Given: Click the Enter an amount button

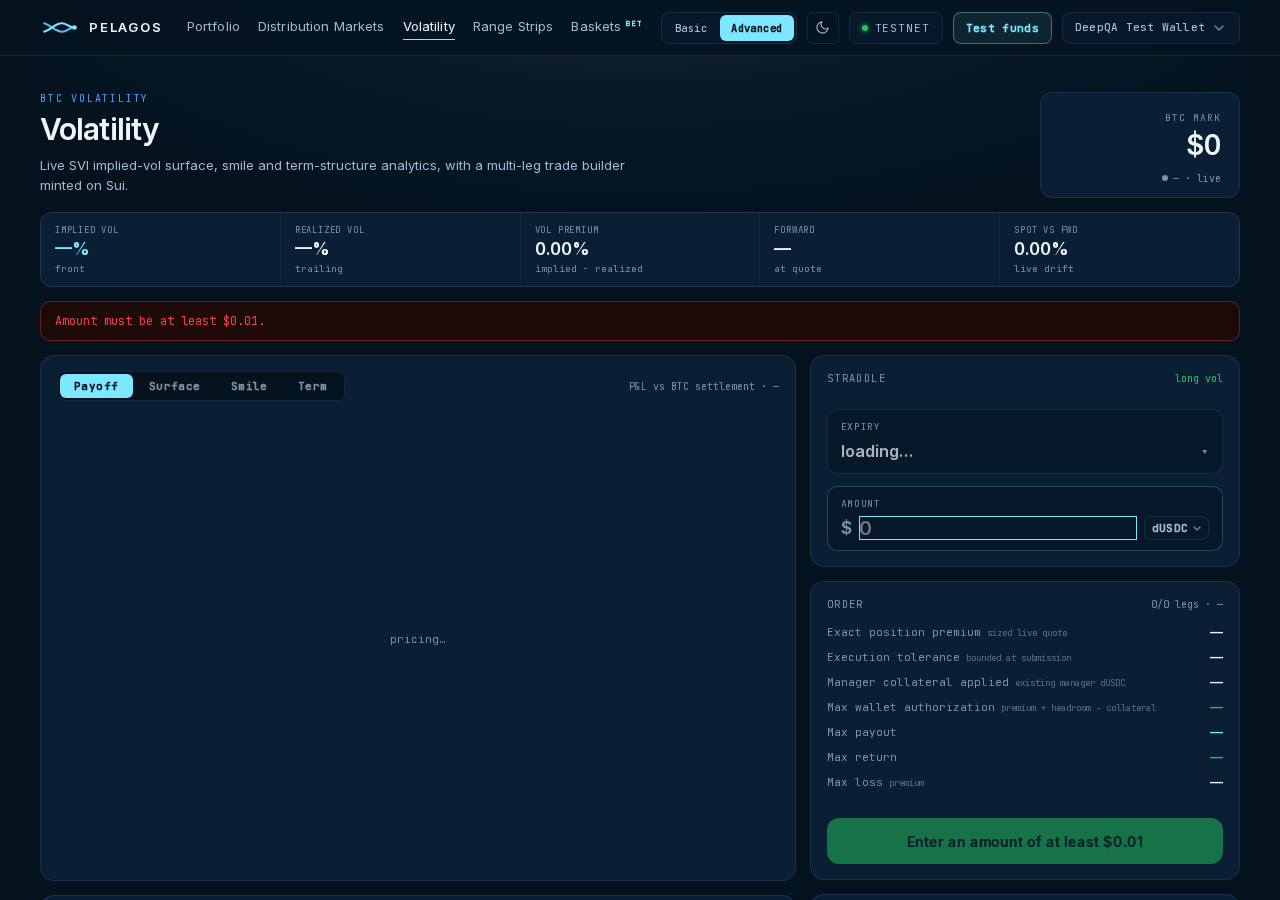Looking at the screenshot, I should click(x=1025, y=841).
